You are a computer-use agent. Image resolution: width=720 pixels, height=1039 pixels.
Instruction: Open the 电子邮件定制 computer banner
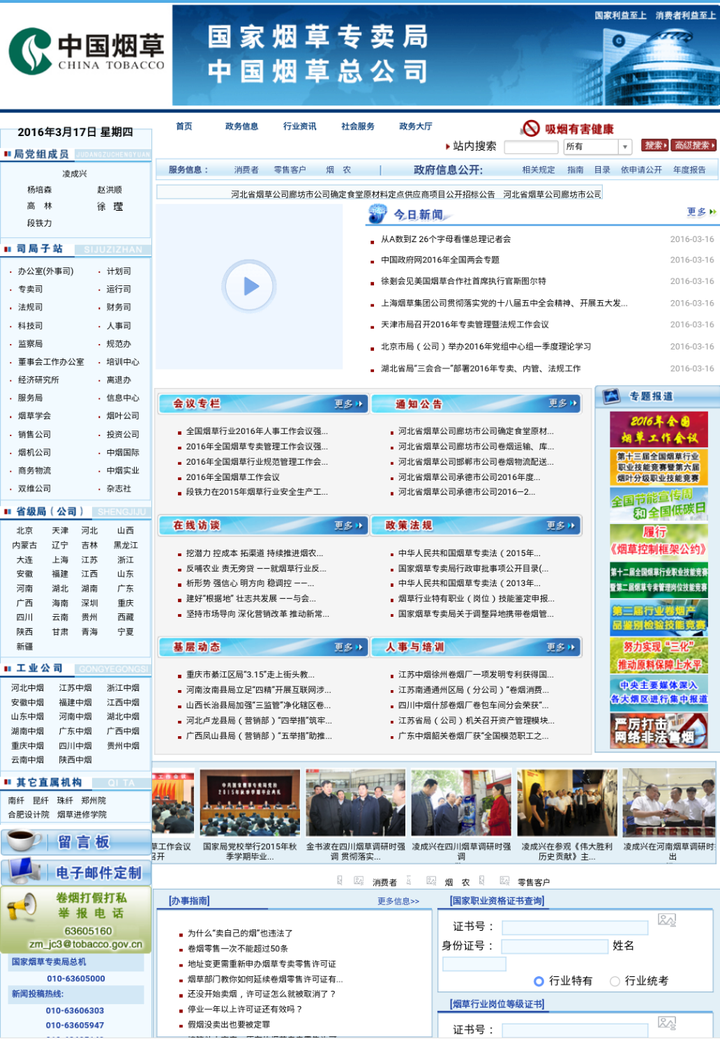(76, 872)
